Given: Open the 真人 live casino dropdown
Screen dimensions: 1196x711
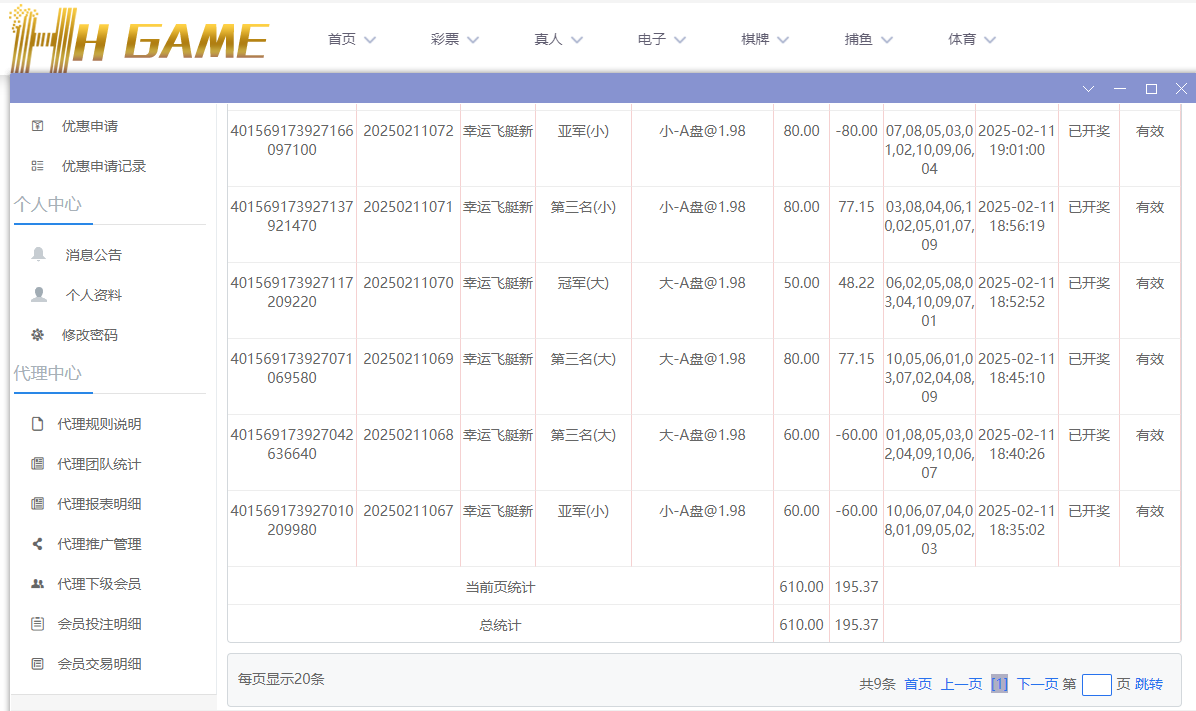Looking at the screenshot, I should coord(558,38).
